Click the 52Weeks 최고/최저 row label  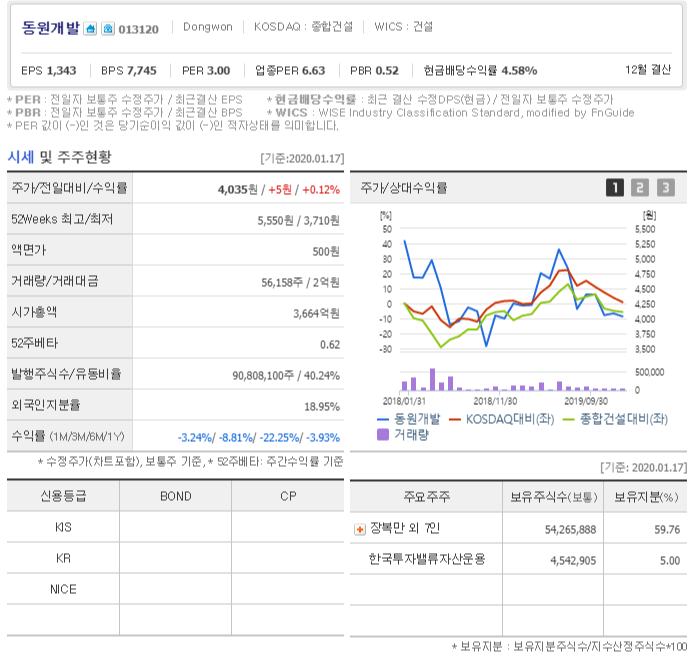[62, 219]
